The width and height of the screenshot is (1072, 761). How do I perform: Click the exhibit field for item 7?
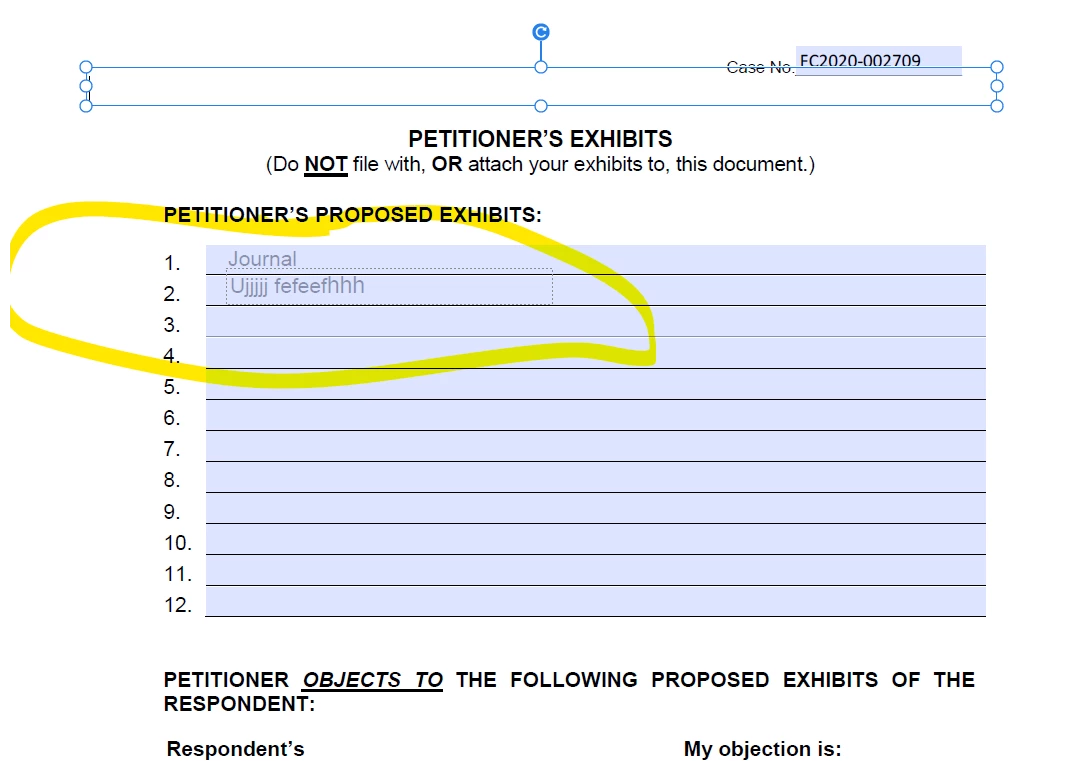click(595, 446)
